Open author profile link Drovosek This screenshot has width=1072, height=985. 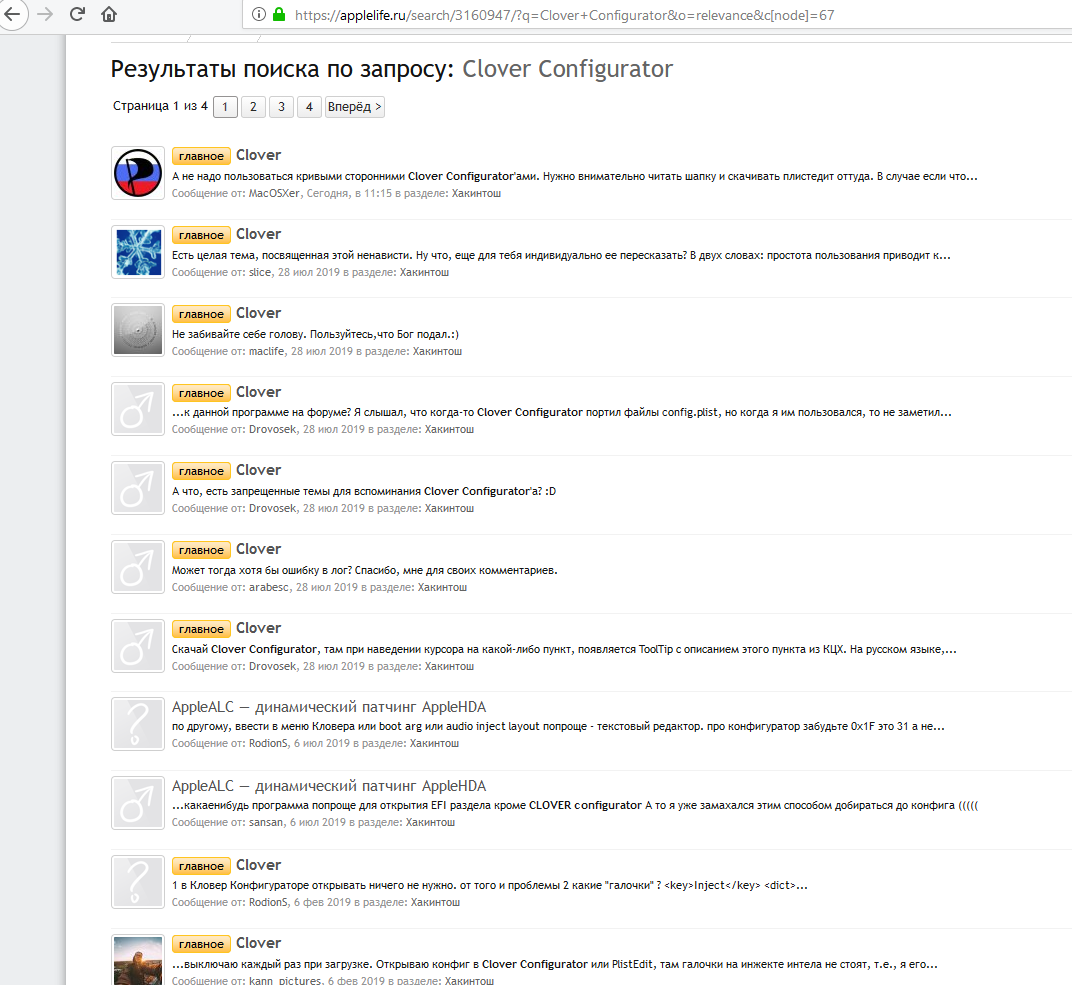pyautogui.click(x=272, y=429)
